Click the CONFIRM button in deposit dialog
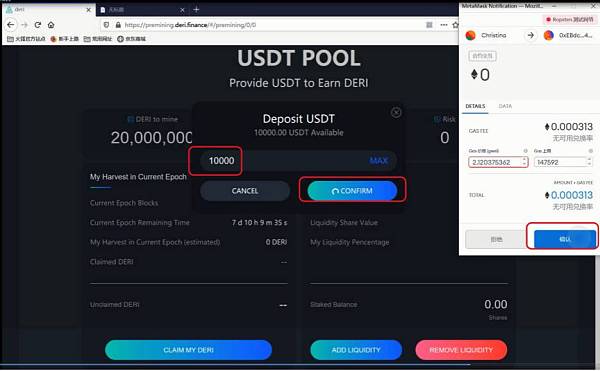 [352, 190]
